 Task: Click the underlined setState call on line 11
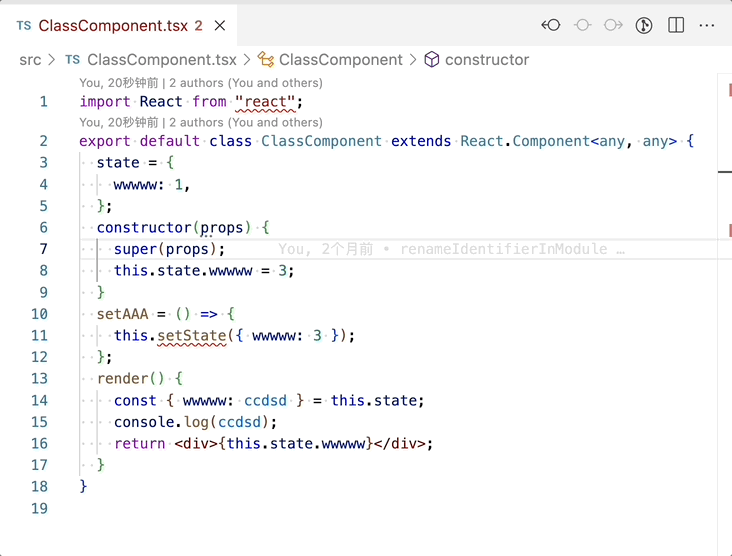(x=192, y=336)
